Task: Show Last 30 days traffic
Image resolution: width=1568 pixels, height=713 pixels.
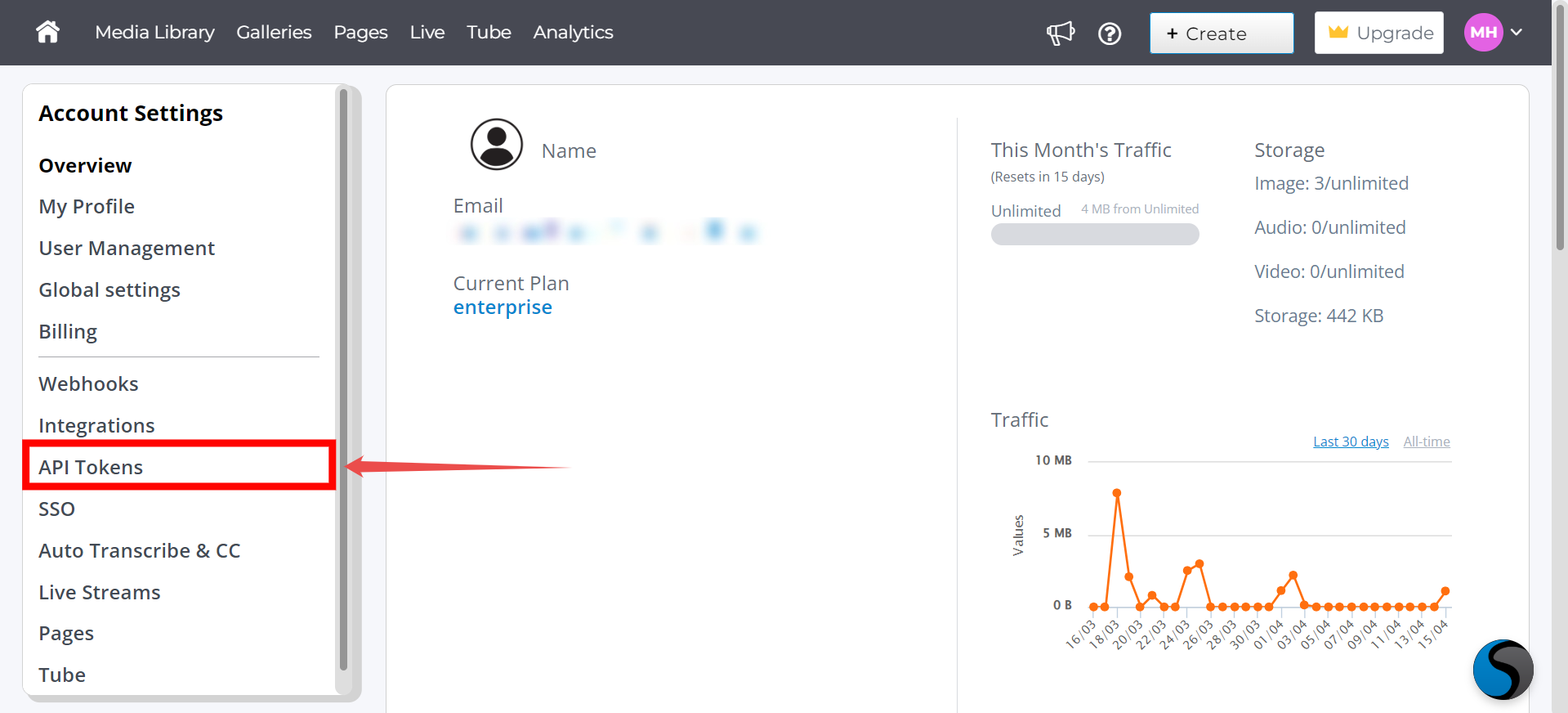Action: 1351,442
